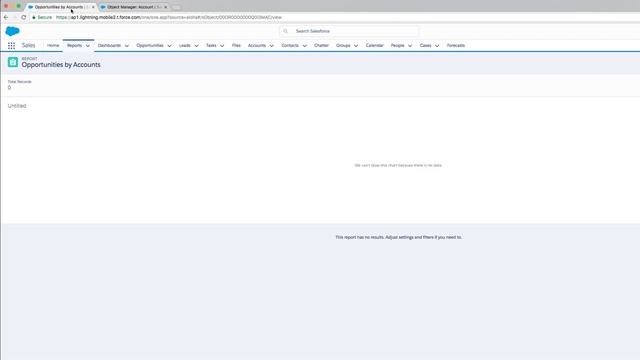Image resolution: width=640 pixels, height=360 pixels.
Task: Click the browser address bar URL
Action: click(169, 17)
